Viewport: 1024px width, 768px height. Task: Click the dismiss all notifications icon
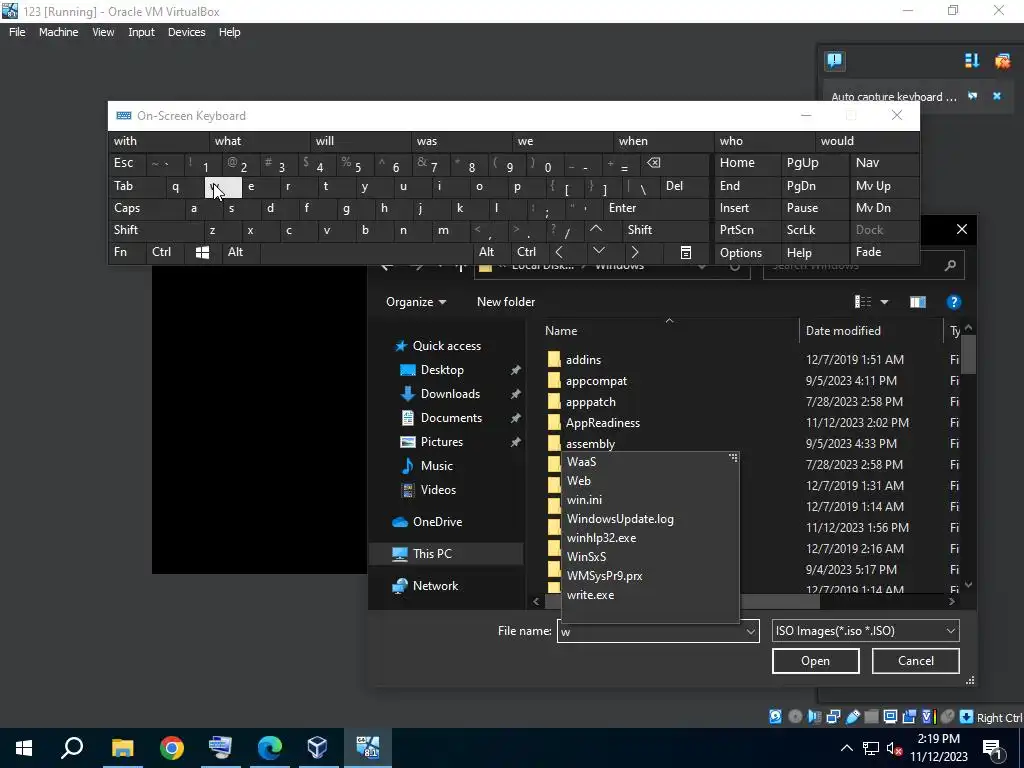pos(1002,61)
